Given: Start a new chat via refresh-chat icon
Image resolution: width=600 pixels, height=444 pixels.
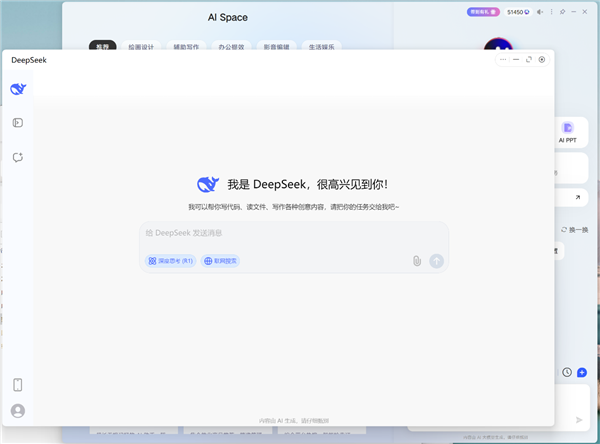Looking at the screenshot, I should point(18,157).
